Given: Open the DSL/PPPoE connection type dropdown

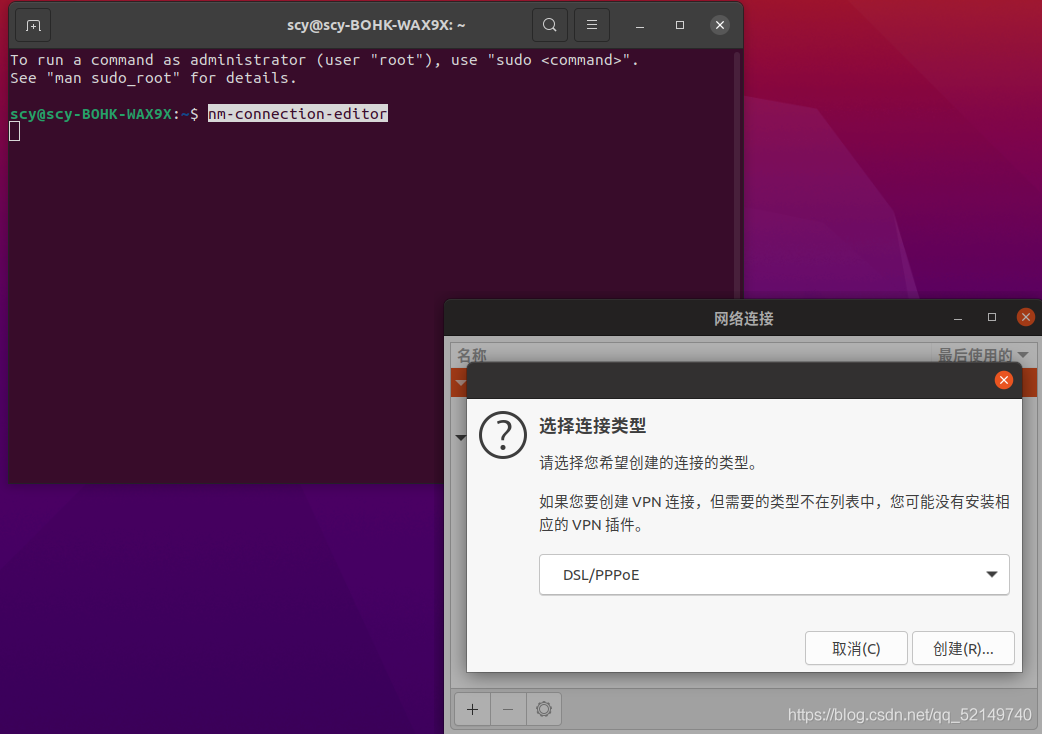Looking at the screenshot, I should tap(774, 575).
